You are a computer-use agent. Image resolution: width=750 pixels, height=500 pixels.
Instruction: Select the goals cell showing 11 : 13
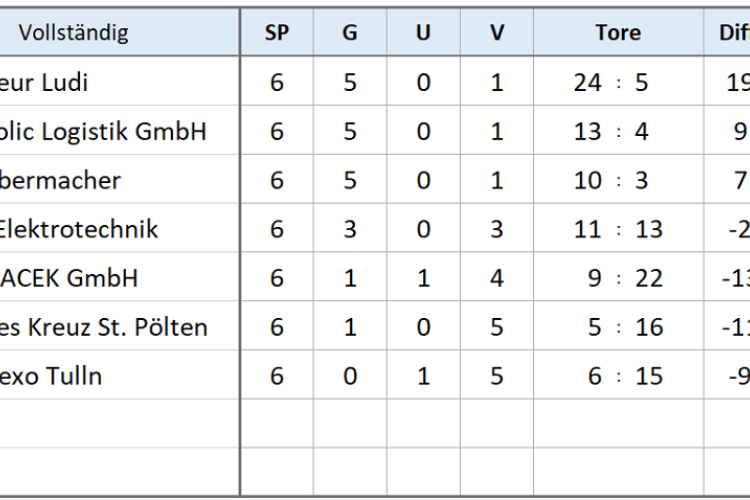(x=618, y=228)
